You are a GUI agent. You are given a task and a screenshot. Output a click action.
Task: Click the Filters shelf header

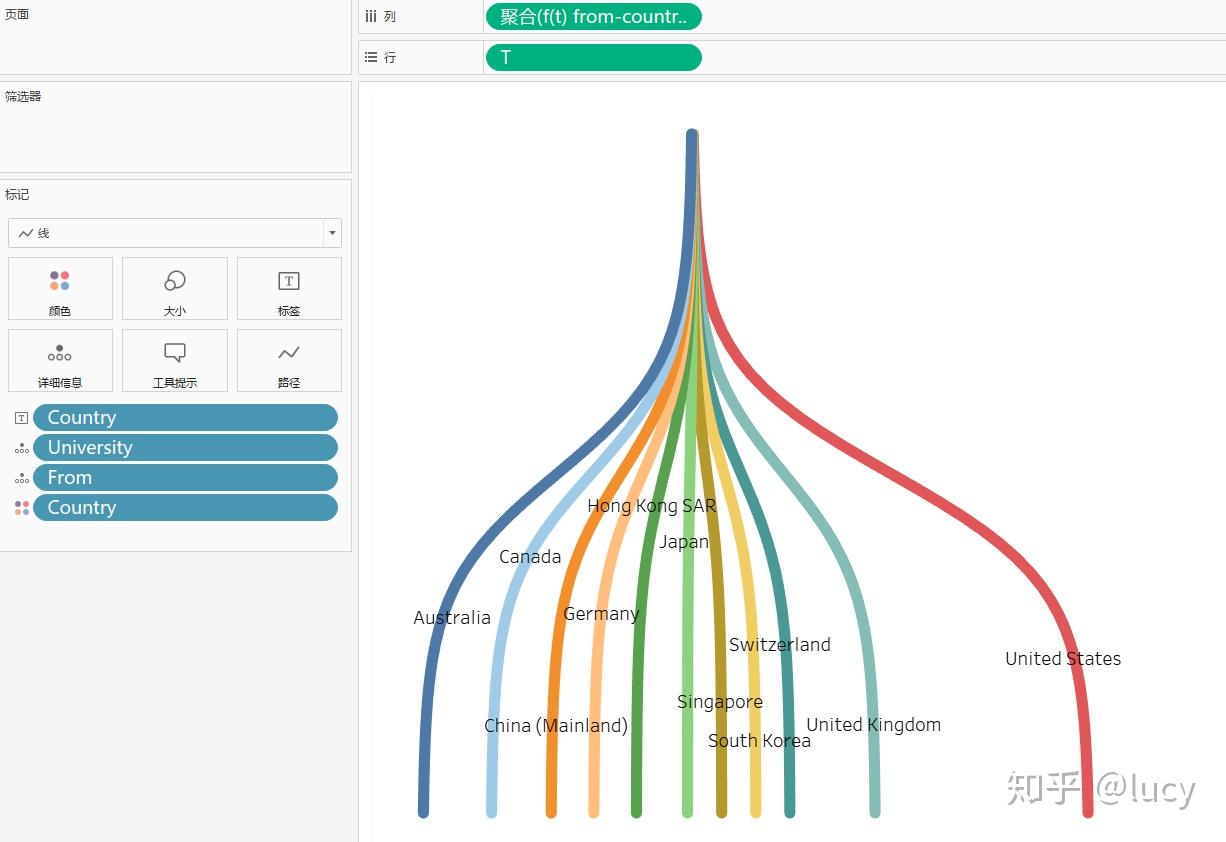23,96
